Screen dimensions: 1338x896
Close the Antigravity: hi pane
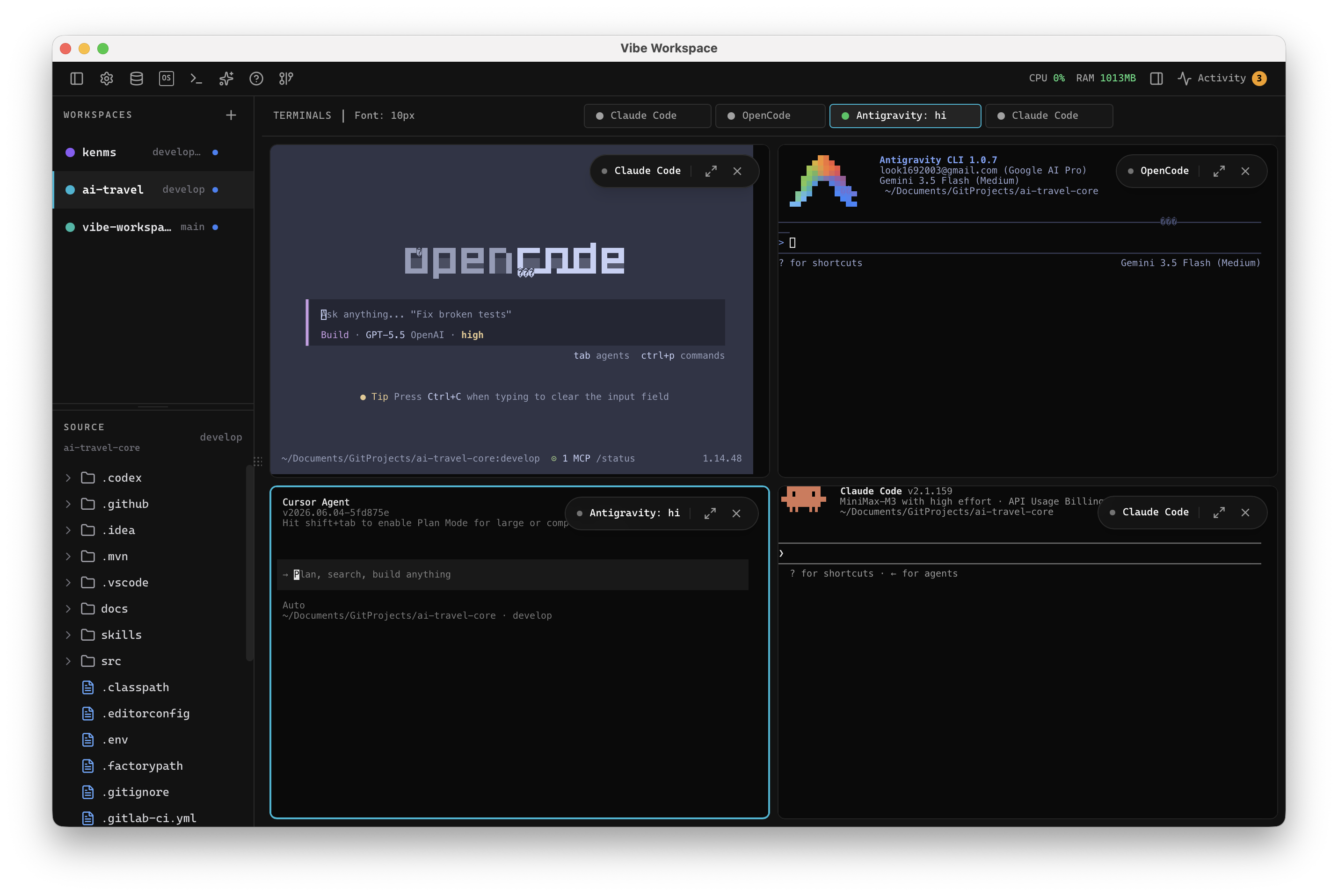click(736, 513)
